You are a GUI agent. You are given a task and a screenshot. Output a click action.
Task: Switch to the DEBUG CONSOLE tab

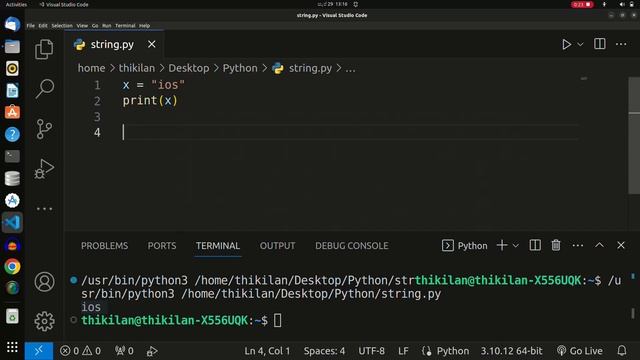(352, 246)
